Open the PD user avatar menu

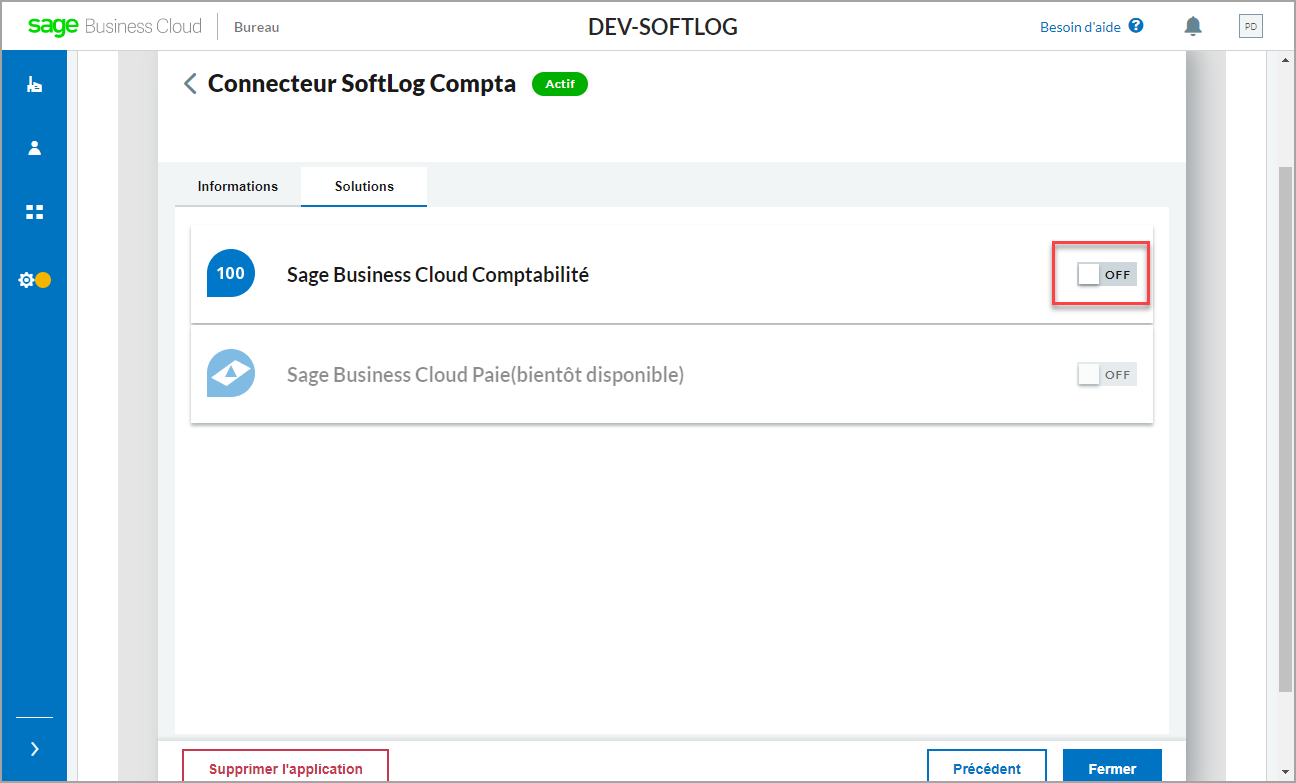click(x=1250, y=26)
